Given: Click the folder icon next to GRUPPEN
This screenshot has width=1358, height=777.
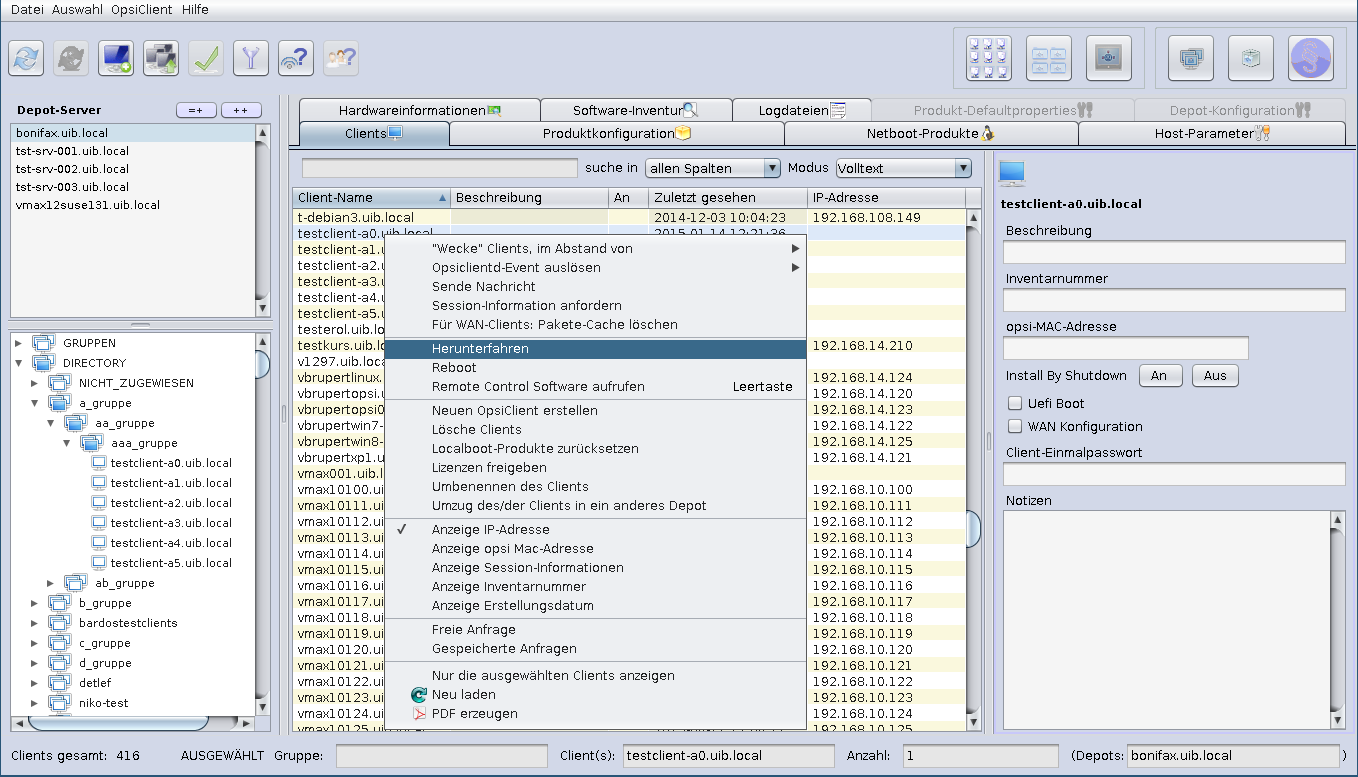Looking at the screenshot, I should 43,343.
